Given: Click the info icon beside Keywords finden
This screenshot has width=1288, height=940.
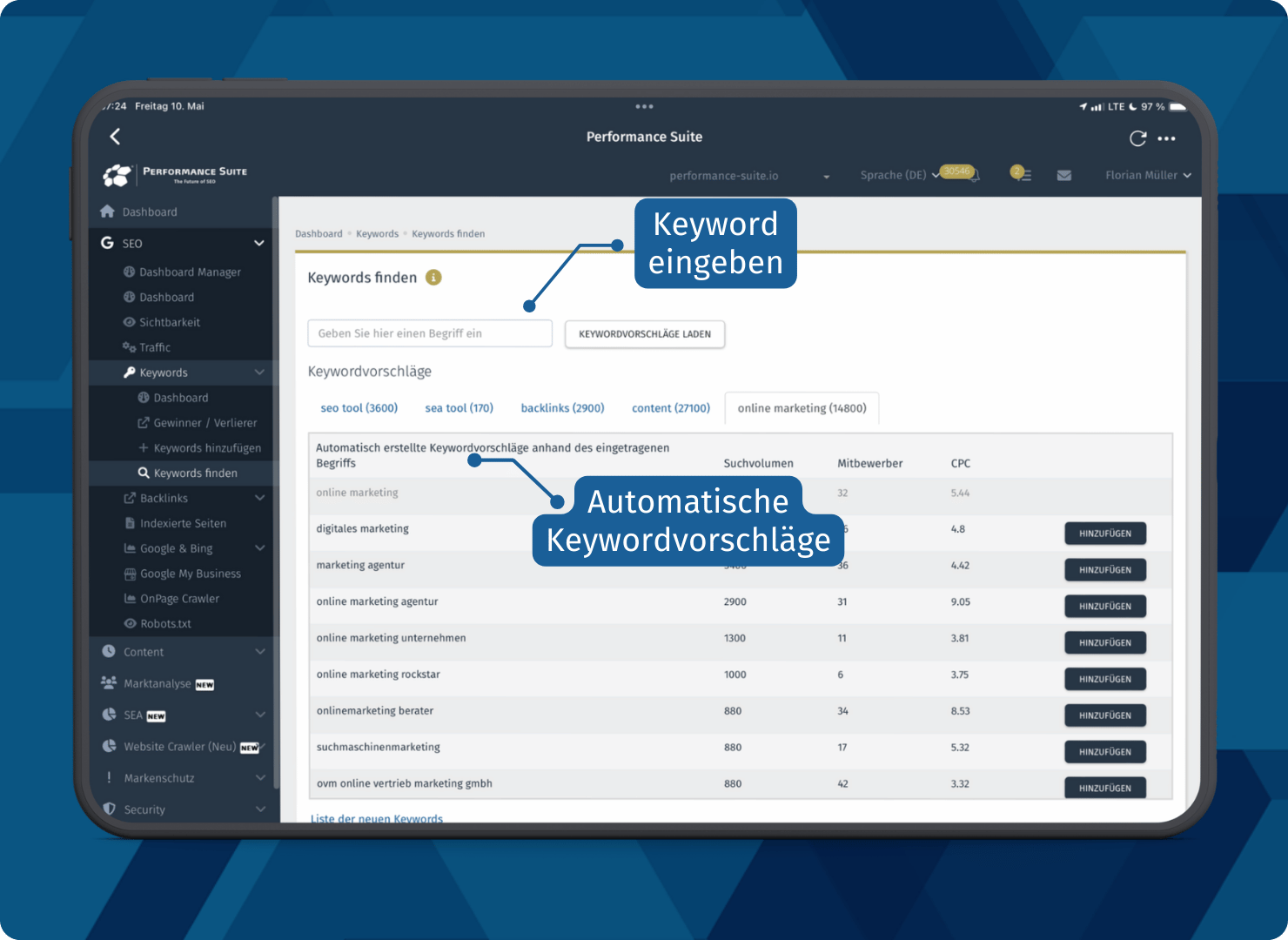Looking at the screenshot, I should coord(433,278).
